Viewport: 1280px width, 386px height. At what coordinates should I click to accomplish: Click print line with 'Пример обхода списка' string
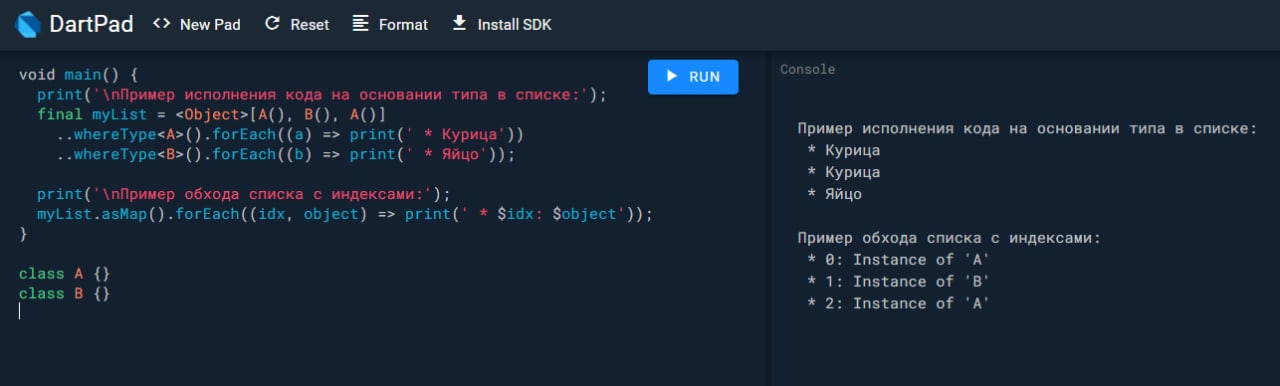(244, 194)
